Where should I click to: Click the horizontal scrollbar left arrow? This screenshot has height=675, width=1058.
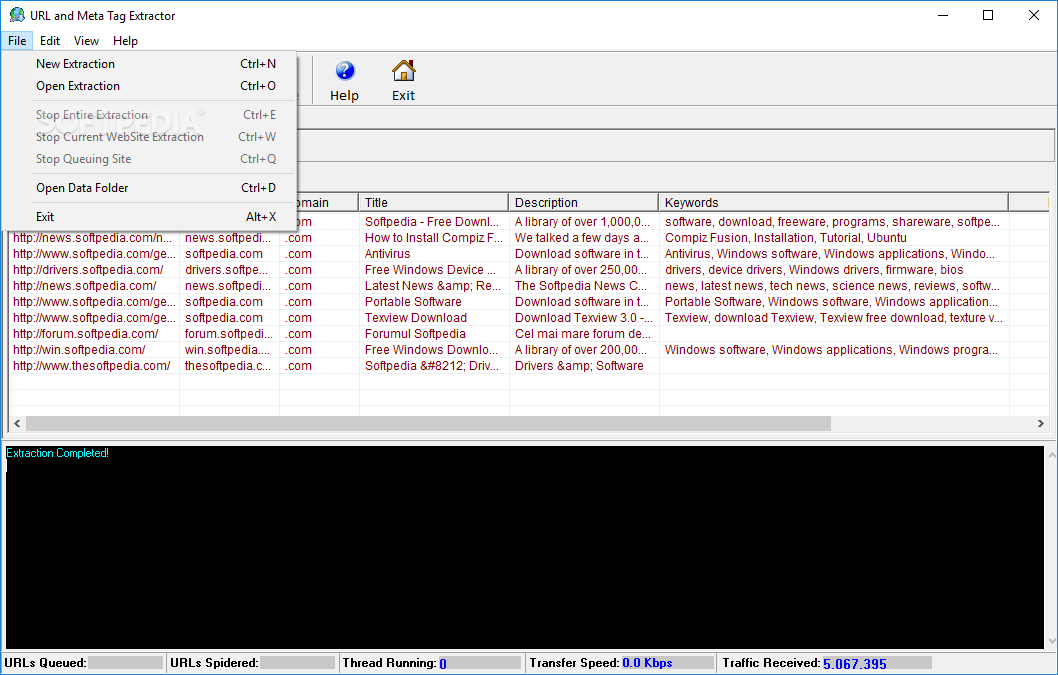(x=18, y=423)
